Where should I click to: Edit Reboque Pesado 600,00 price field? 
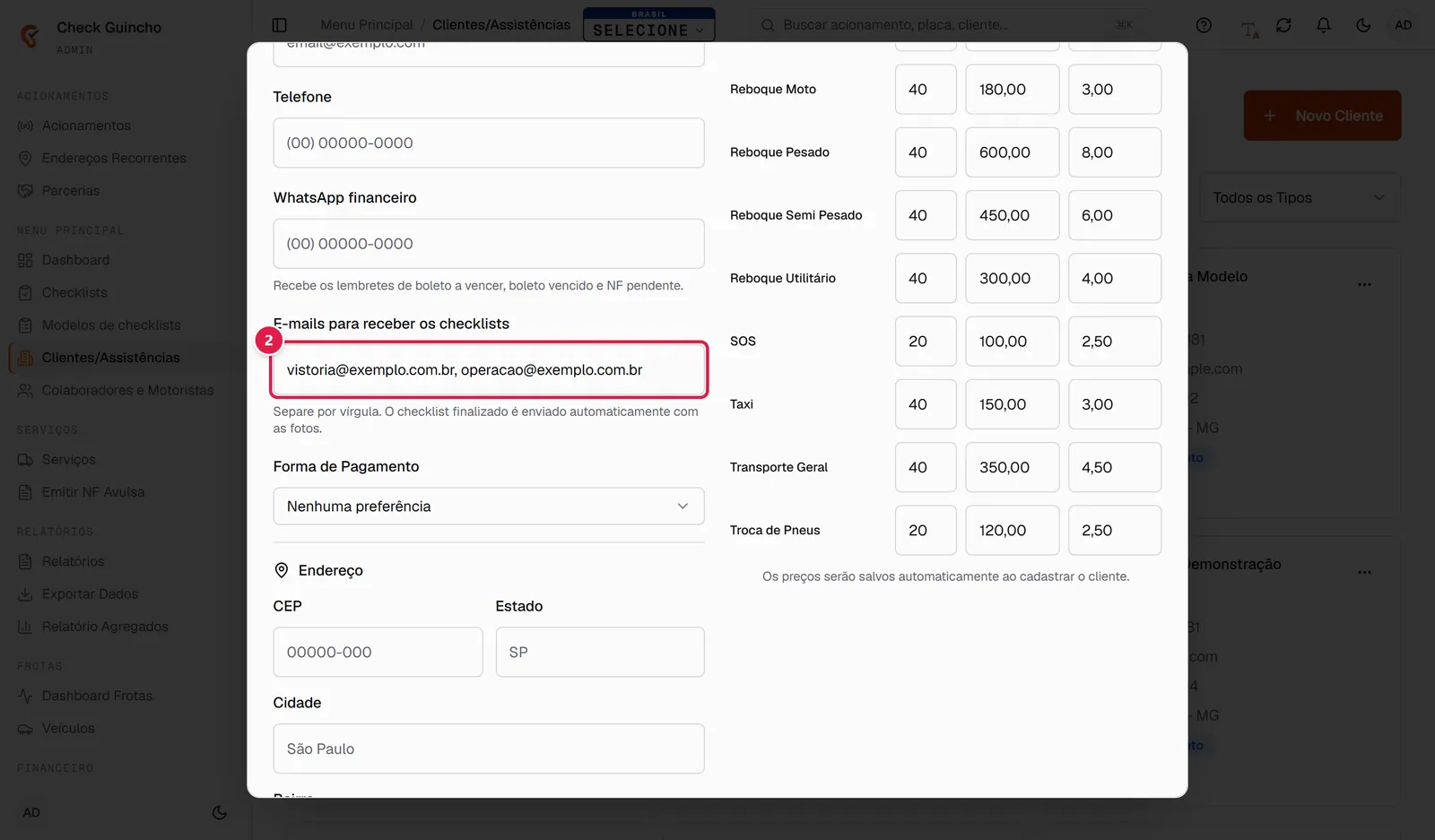pos(1013,152)
